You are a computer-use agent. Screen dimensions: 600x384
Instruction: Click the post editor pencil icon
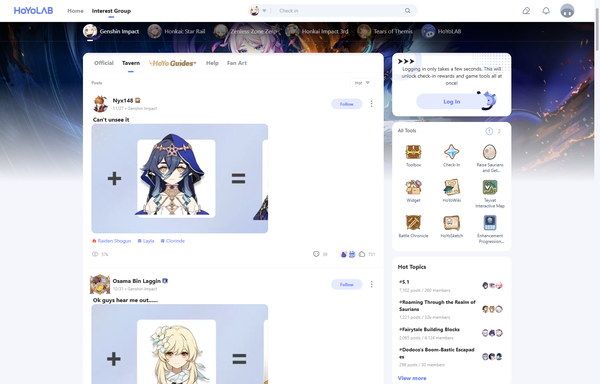click(526, 11)
